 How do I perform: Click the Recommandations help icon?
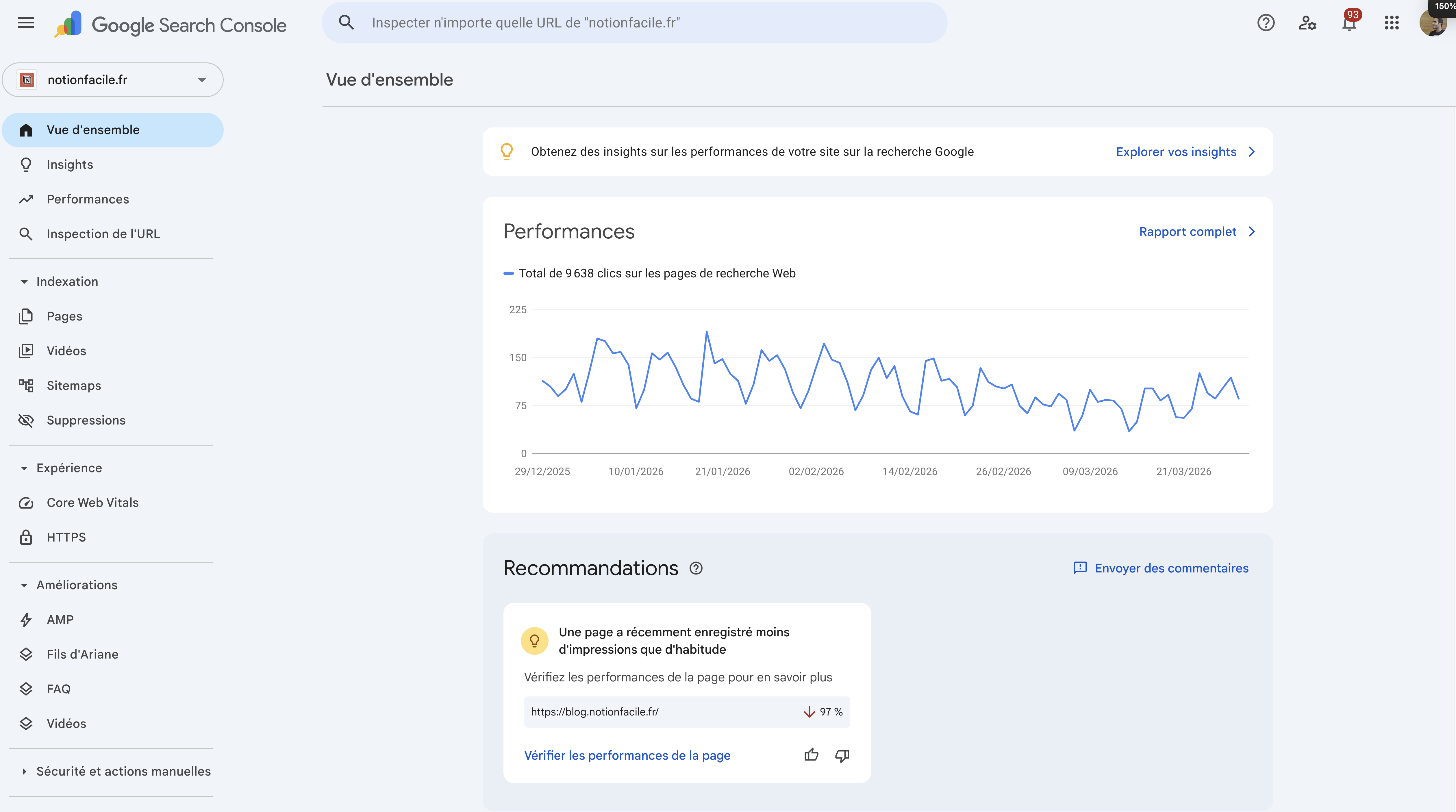696,568
